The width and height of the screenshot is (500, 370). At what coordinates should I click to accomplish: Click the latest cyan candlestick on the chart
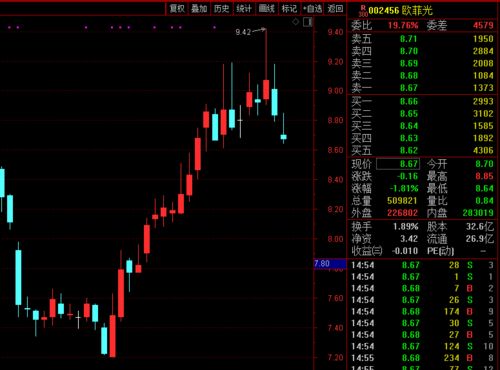click(284, 137)
